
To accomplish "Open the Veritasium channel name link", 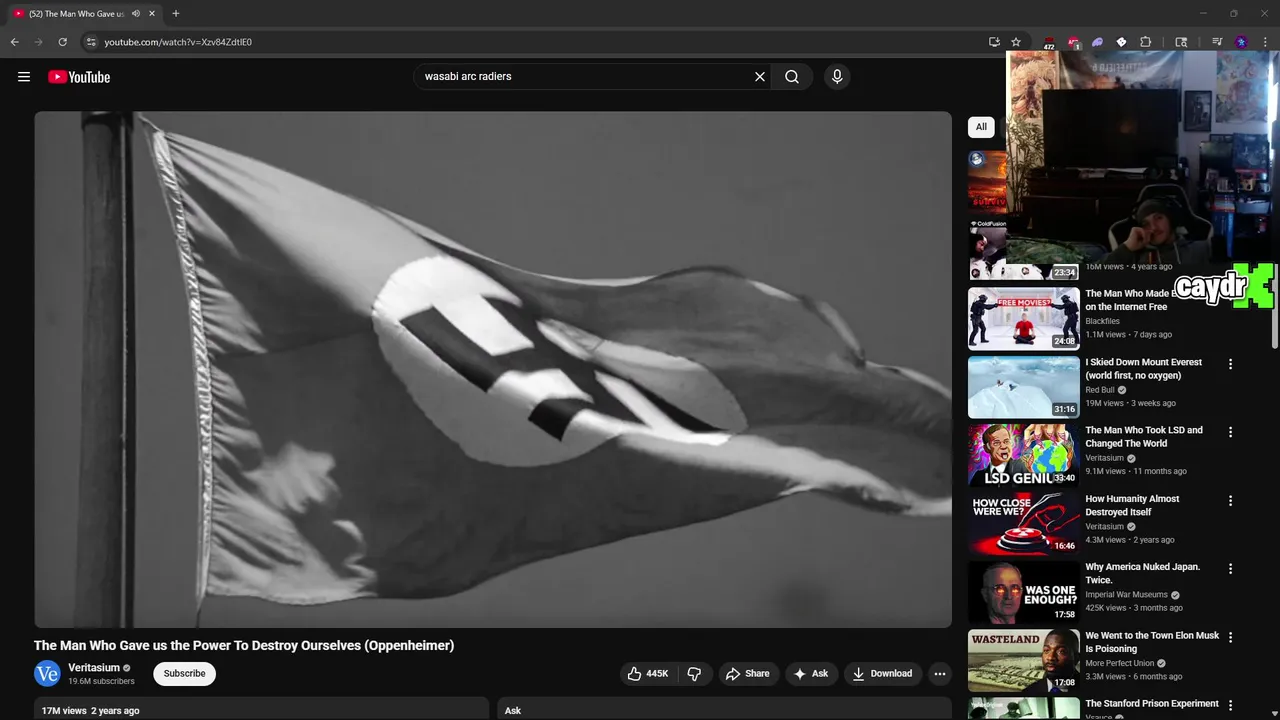I will [94, 668].
